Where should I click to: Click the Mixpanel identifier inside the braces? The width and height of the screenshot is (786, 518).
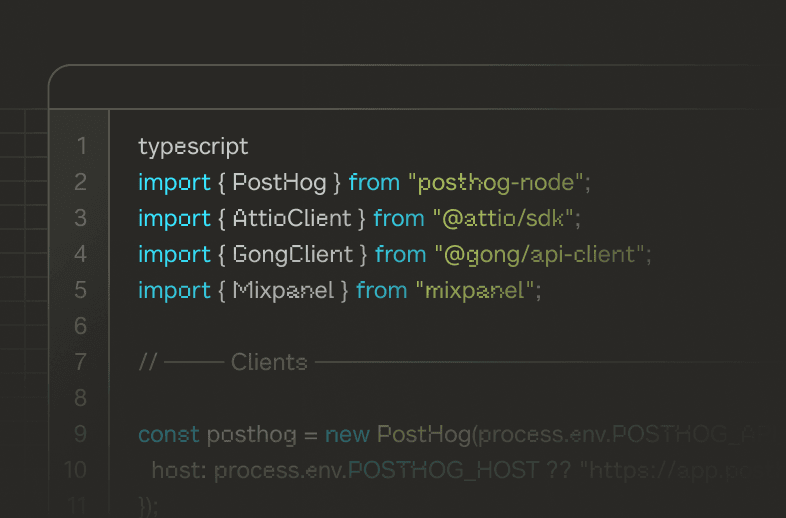[x=284, y=290]
